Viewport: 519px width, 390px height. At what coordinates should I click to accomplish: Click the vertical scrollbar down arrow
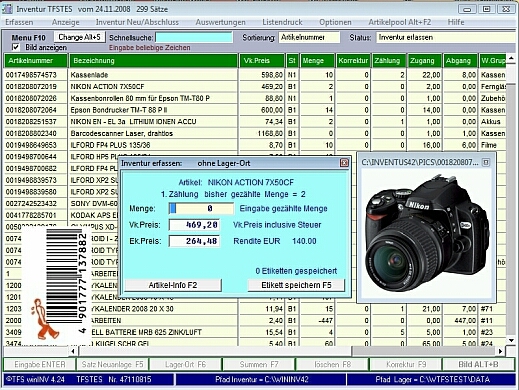click(511, 340)
